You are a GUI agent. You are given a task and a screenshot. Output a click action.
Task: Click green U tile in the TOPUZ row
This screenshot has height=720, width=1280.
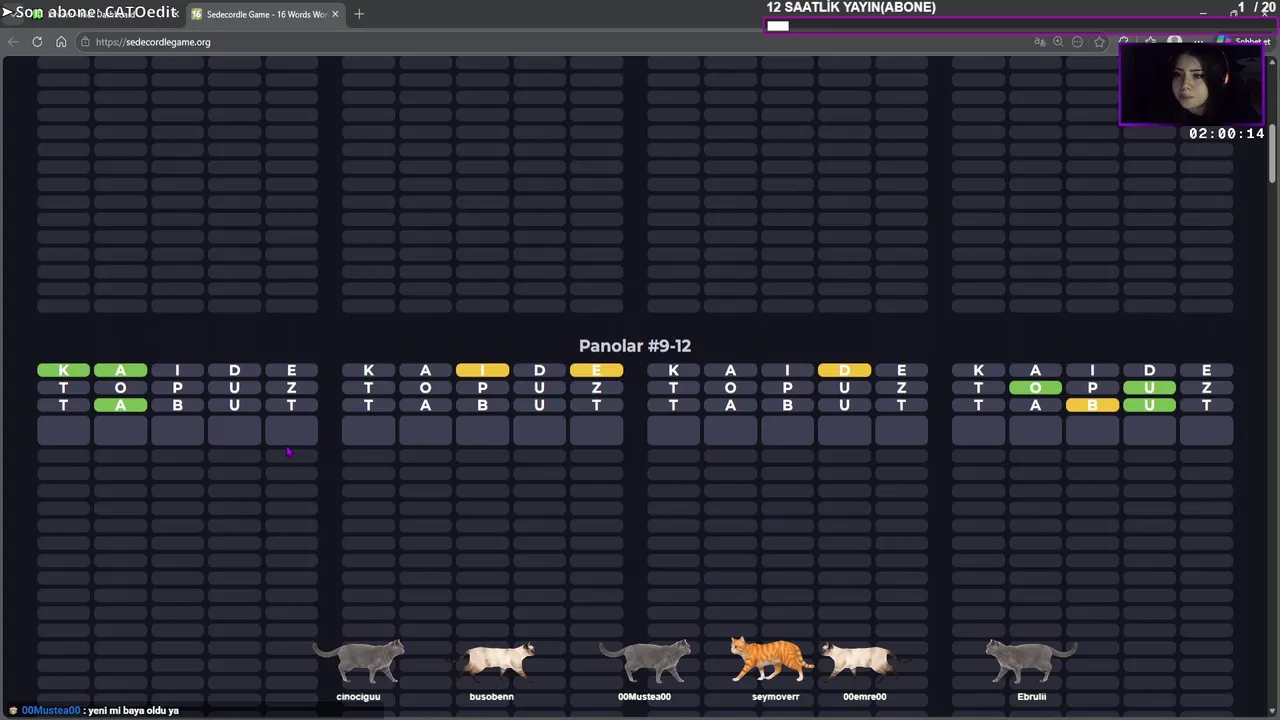click(x=1149, y=388)
